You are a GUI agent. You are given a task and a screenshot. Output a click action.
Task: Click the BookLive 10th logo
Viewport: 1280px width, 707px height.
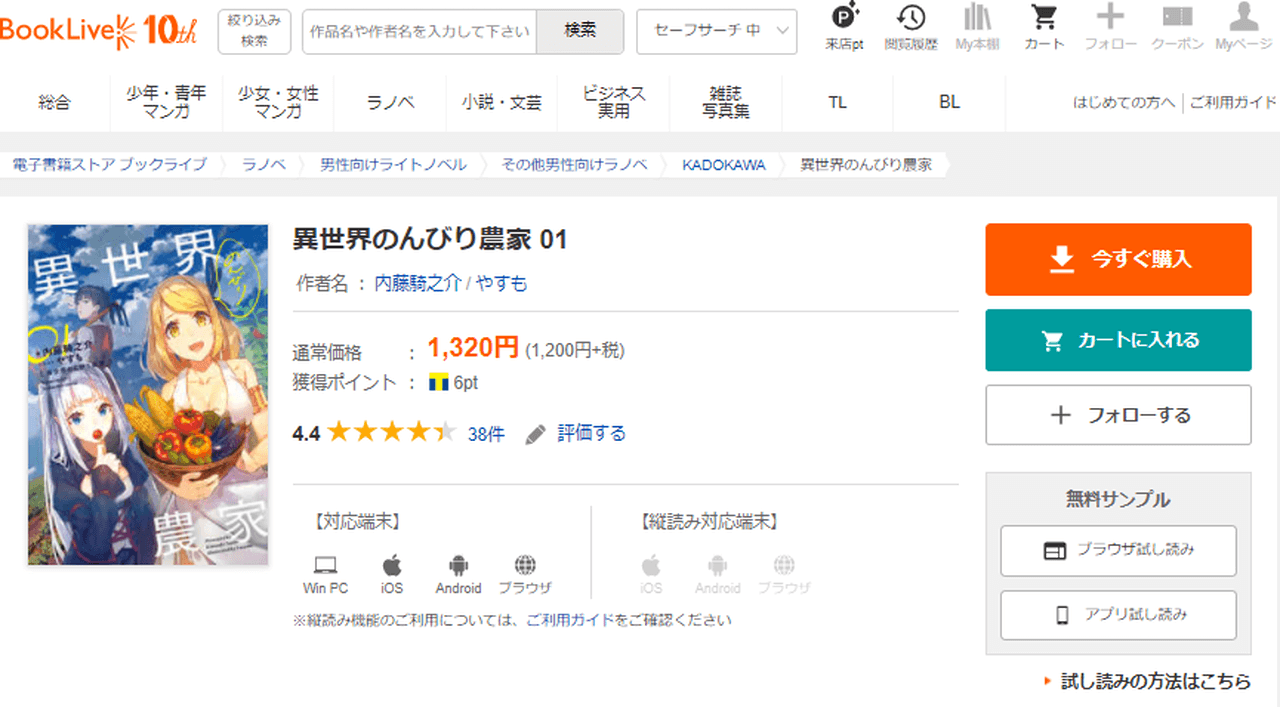99,30
